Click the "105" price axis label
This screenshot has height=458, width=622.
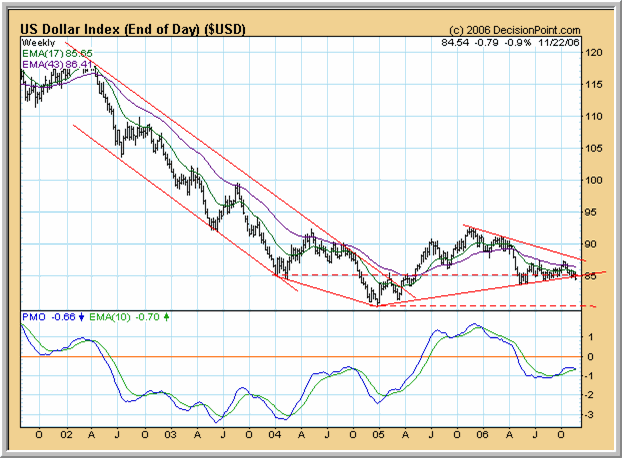click(x=593, y=148)
